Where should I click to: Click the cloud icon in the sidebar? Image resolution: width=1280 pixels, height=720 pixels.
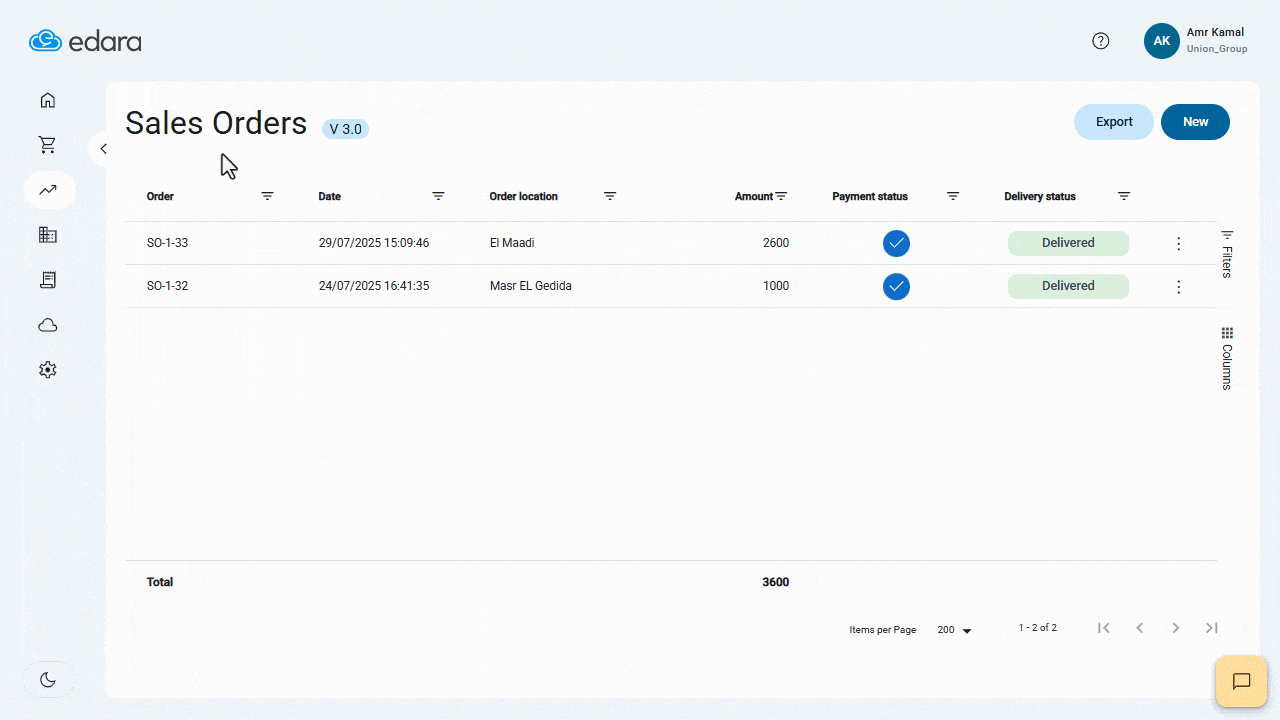click(x=47, y=324)
